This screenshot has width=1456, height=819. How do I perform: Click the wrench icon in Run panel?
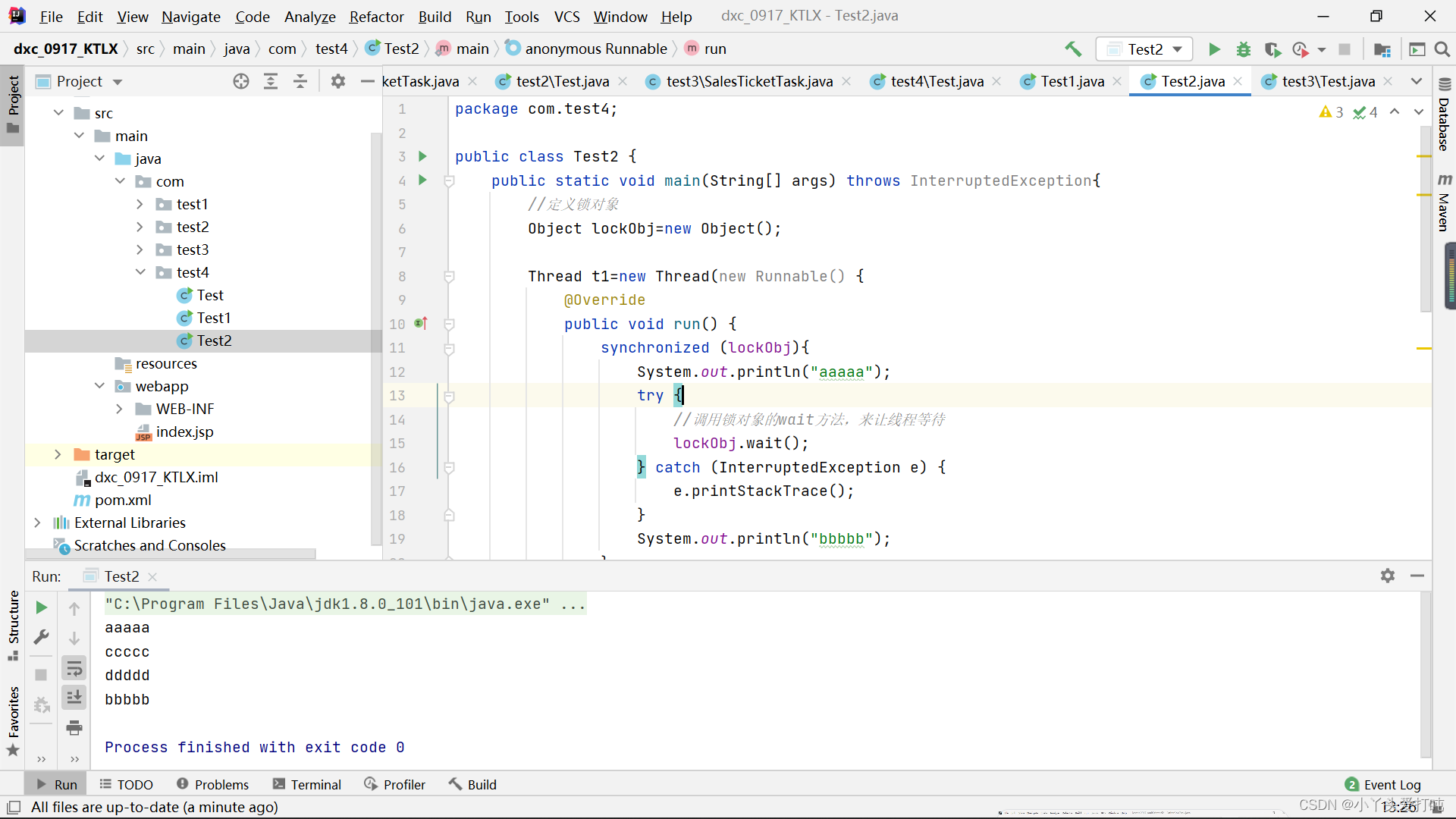[42, 637]
